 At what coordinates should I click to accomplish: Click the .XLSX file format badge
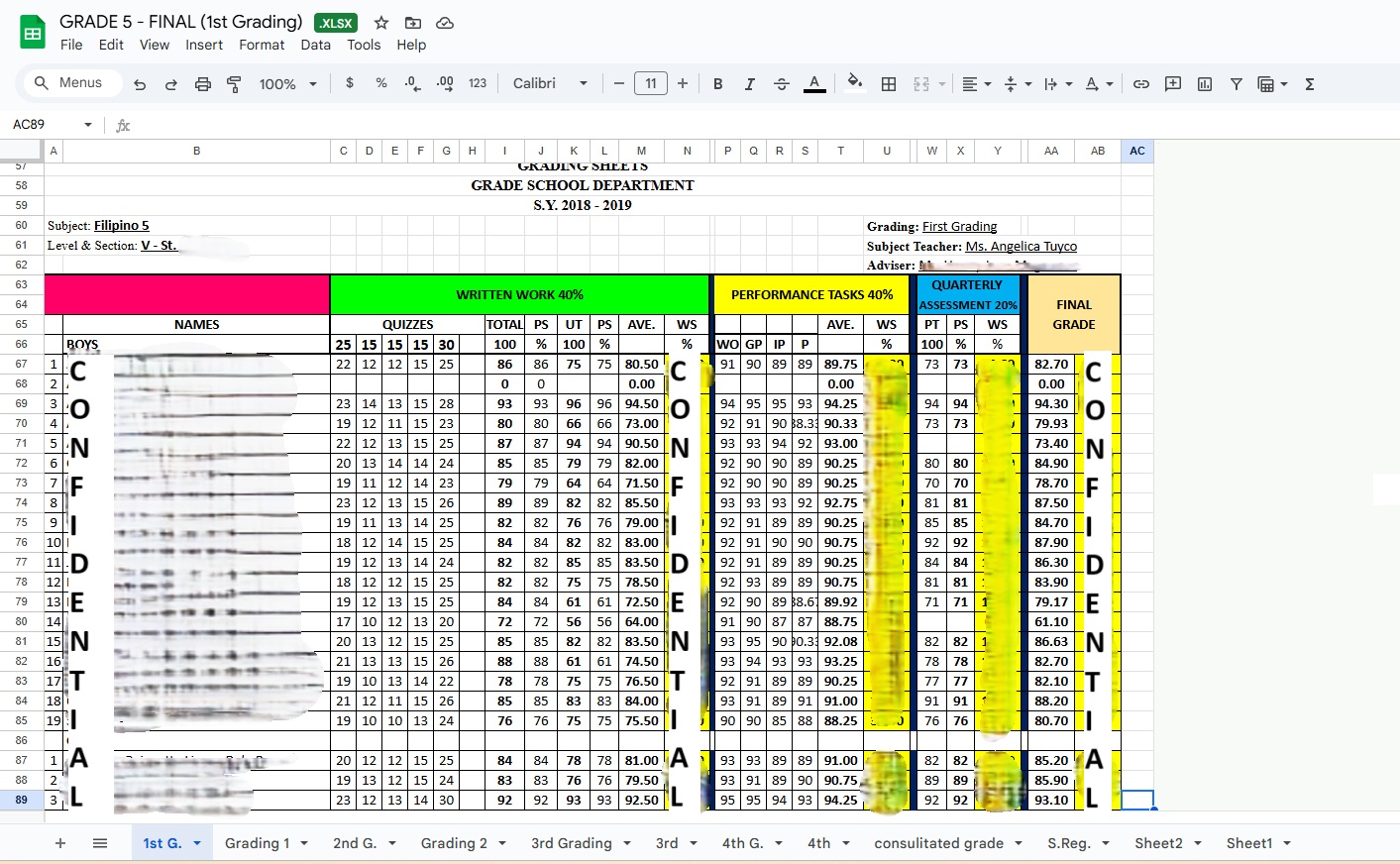coord(336,23)
